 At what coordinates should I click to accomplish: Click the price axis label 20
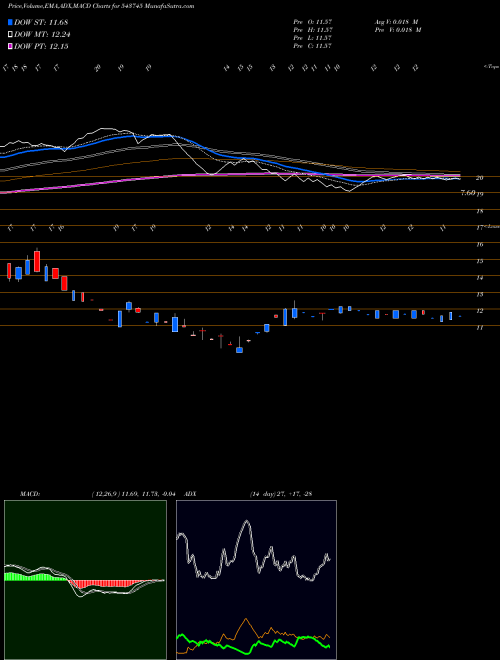(x=479, y=178)
